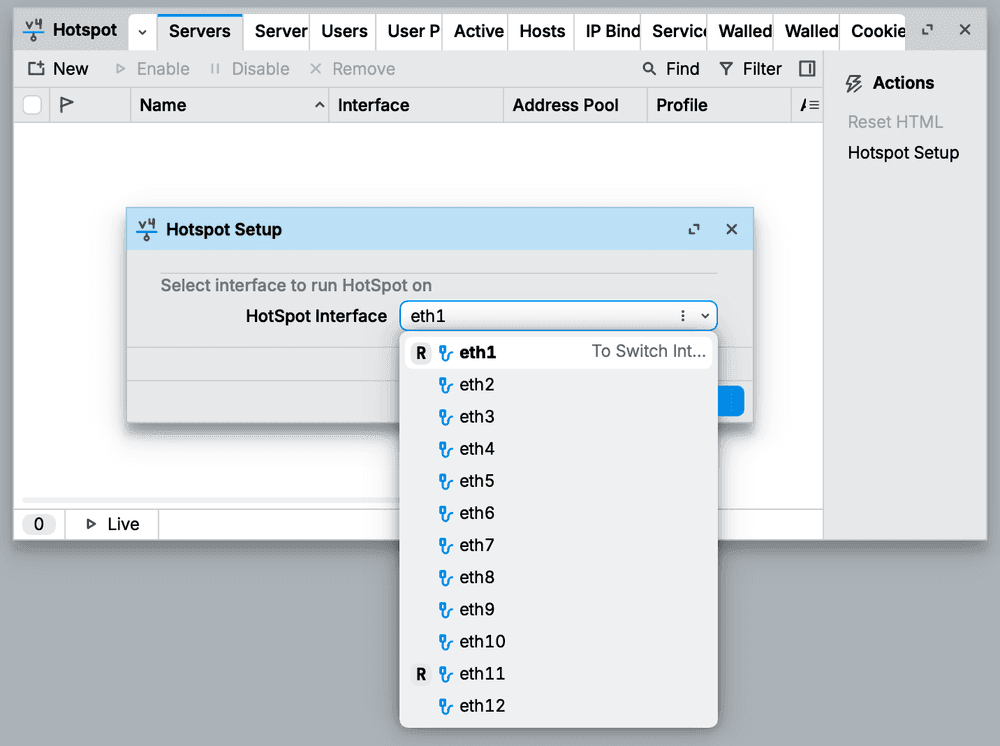This screenshot has width=1000, height=746.
Task: Click Remove in the toolbar
Action: pos(352,69)
